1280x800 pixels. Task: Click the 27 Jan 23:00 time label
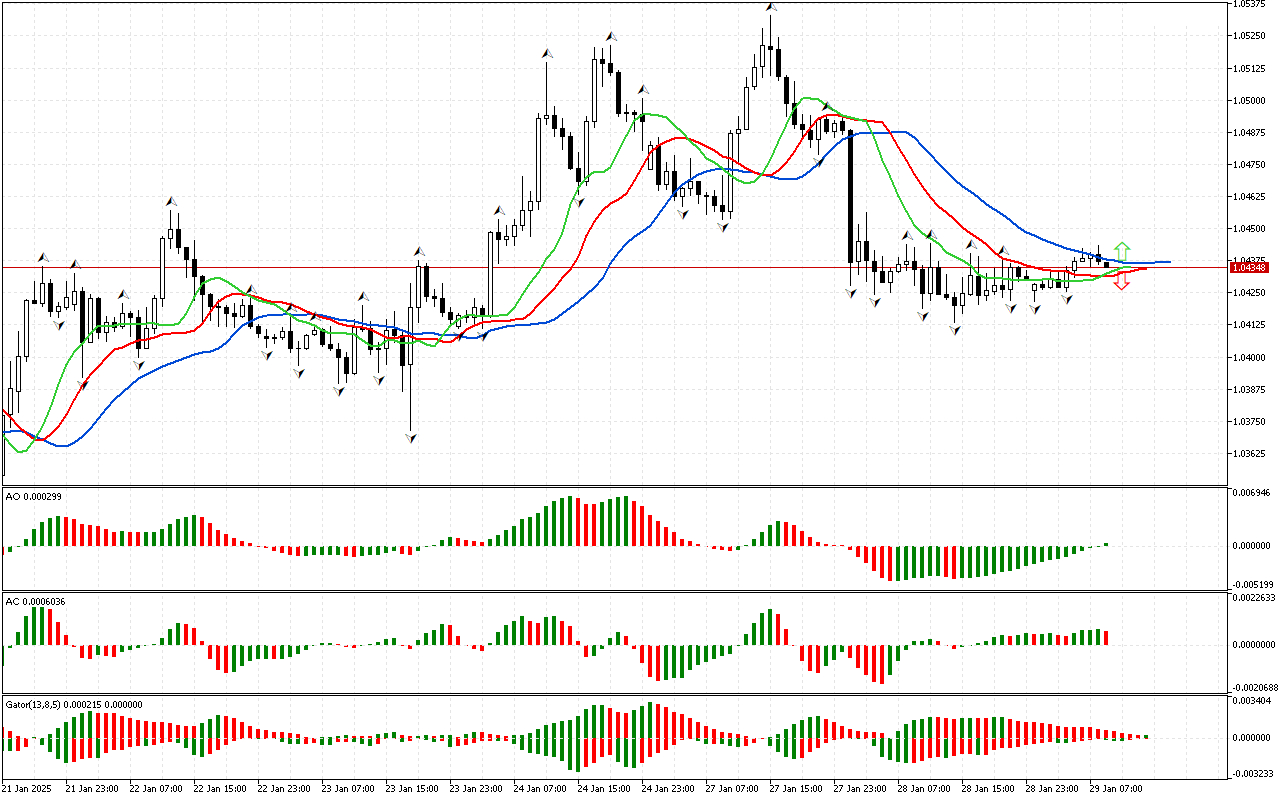point(860,789)
